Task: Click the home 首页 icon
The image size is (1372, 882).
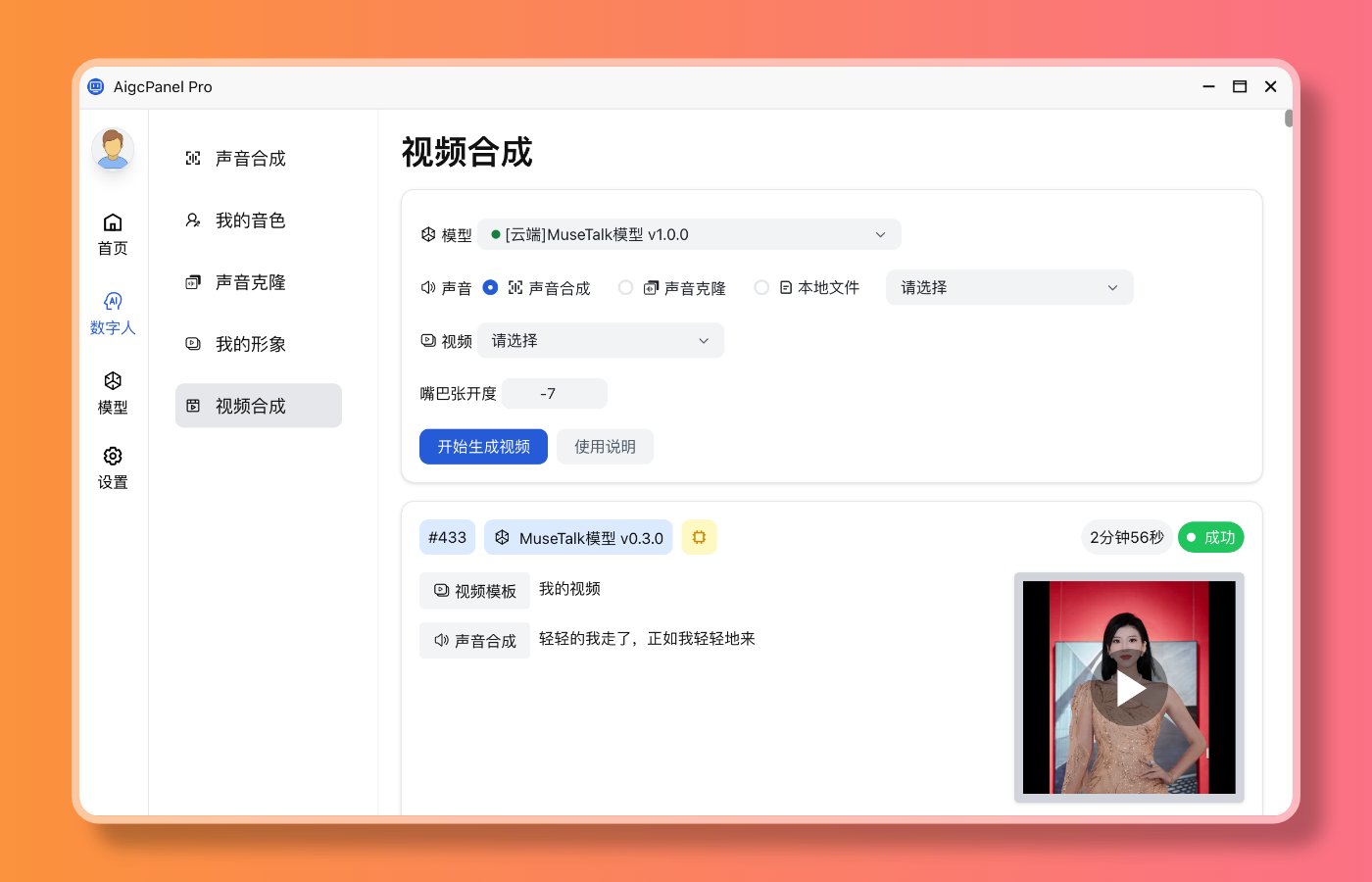Action: (113, 233)
